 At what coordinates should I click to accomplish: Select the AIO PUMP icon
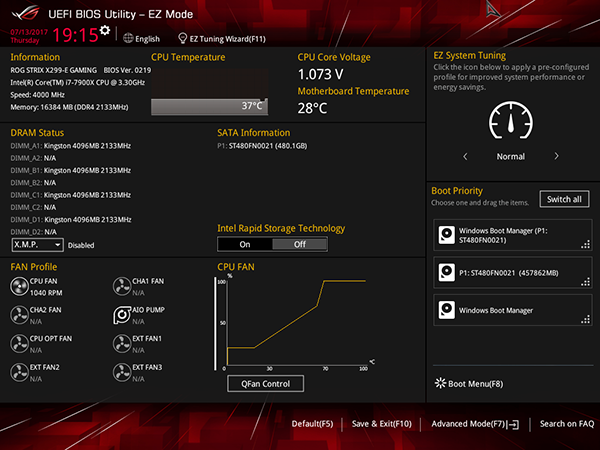coord(122,315)
